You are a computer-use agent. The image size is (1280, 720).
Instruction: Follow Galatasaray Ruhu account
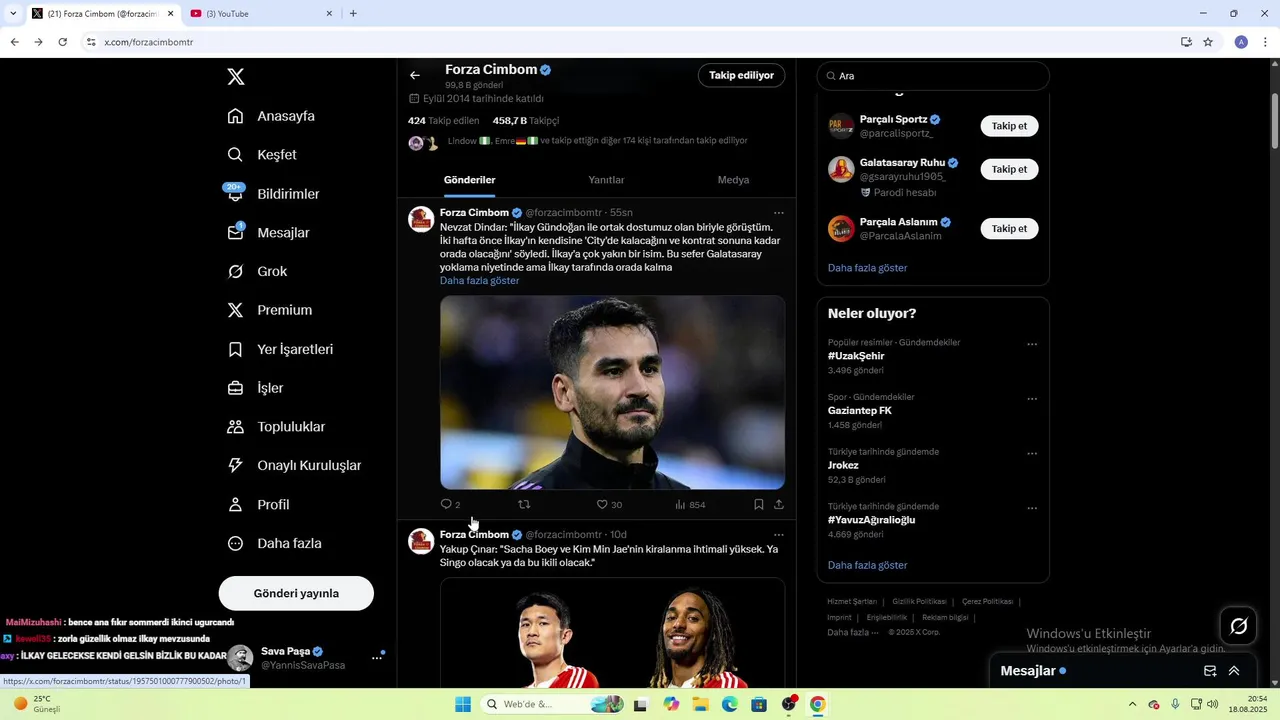tap(1009, 169)
